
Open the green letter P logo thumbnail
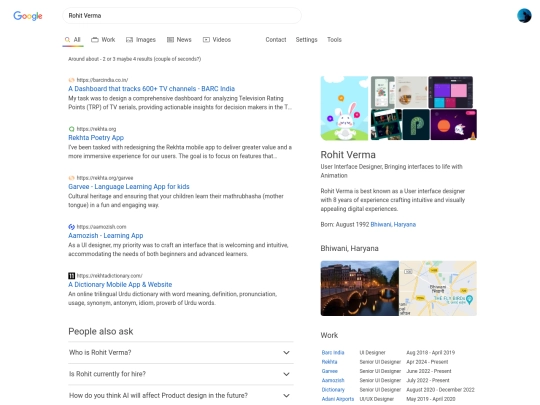(416, 125)
